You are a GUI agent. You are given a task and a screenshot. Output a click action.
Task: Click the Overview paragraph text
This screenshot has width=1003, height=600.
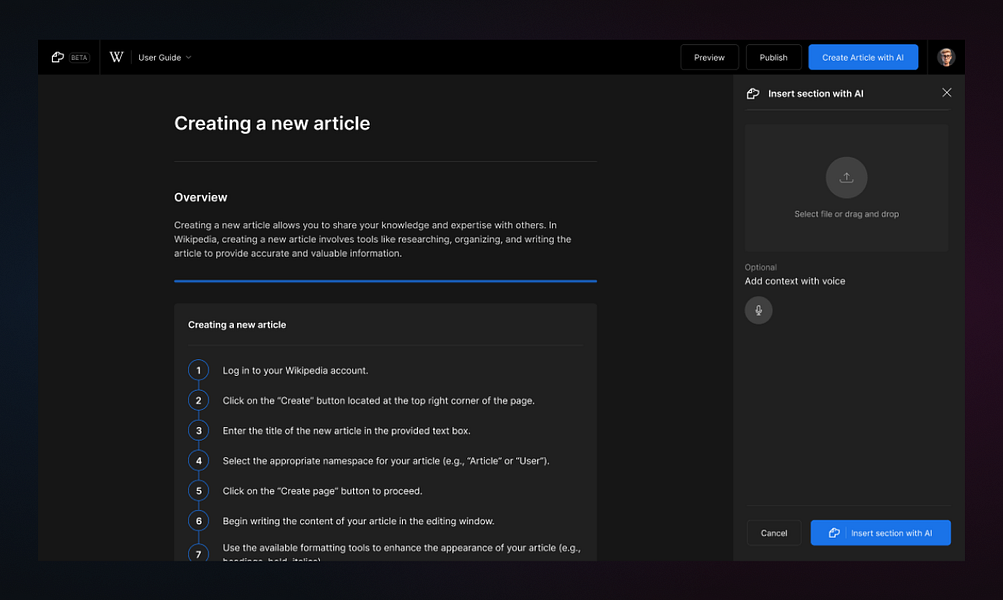click(x=372, y=239)
